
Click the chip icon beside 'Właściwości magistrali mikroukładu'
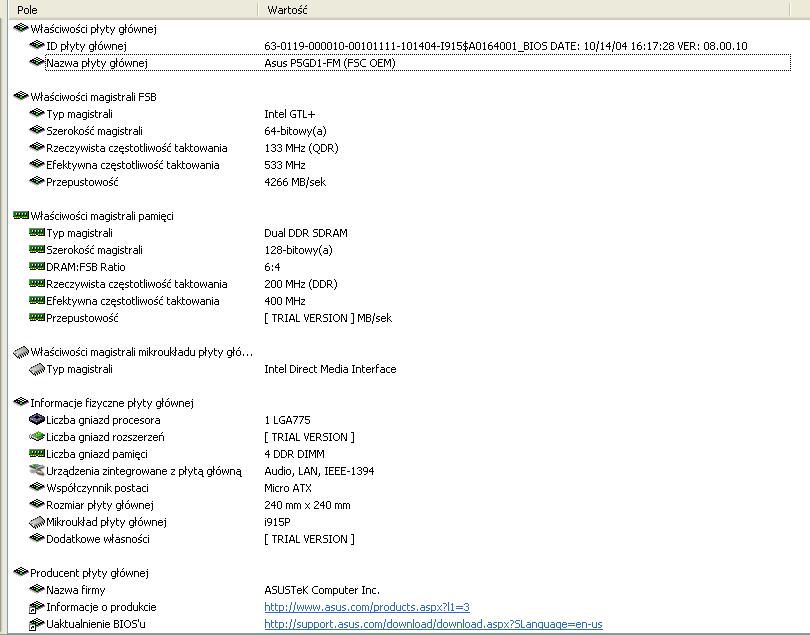click(21, 352)
